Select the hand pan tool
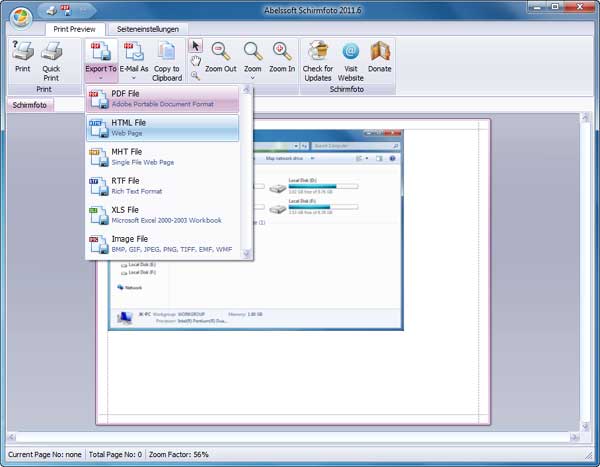Viewport: 600px width, 467px height. click(196, 60)
